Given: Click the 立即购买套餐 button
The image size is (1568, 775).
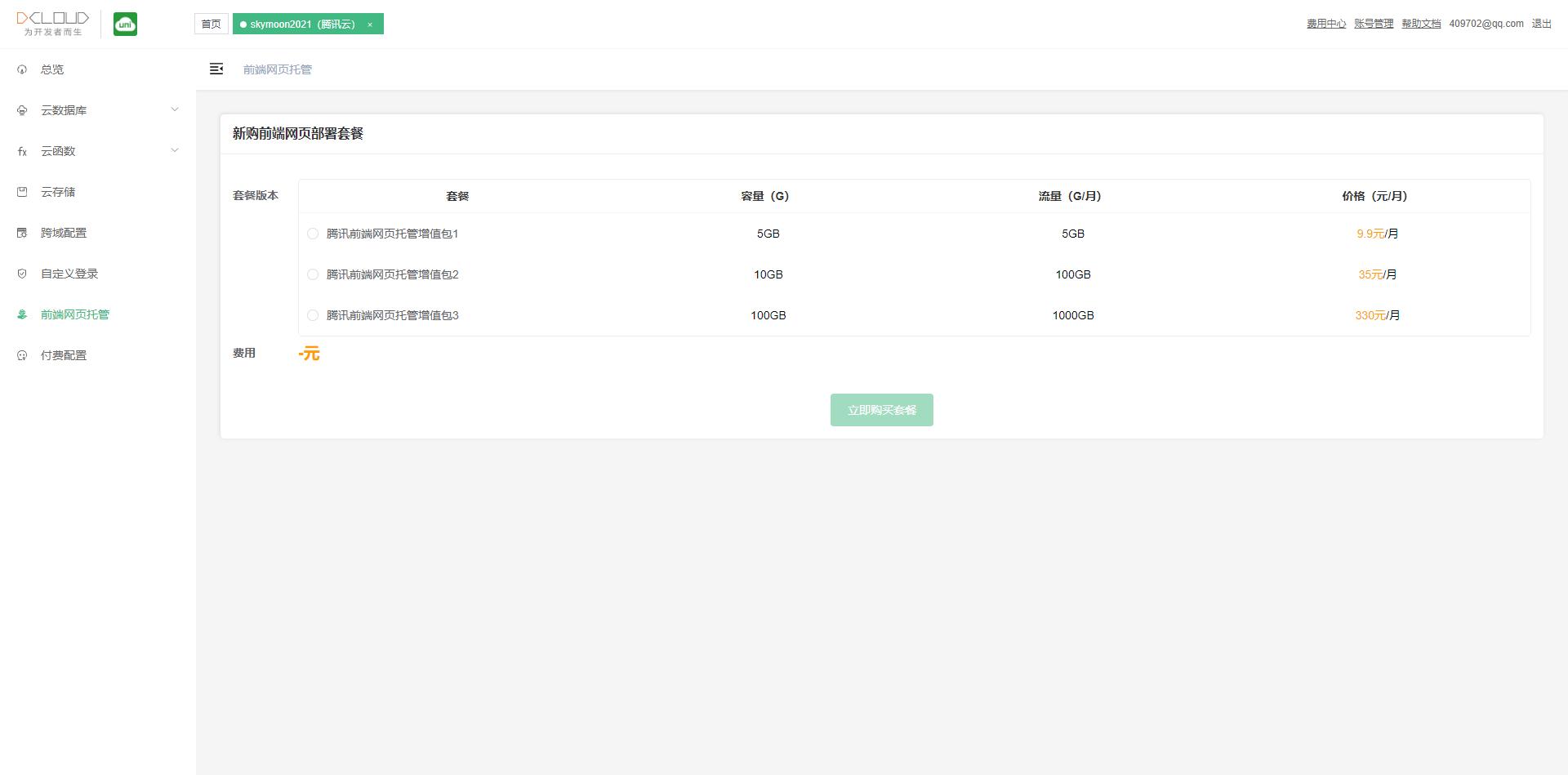Looking at the screenshot, I should (x=882, y=410).
